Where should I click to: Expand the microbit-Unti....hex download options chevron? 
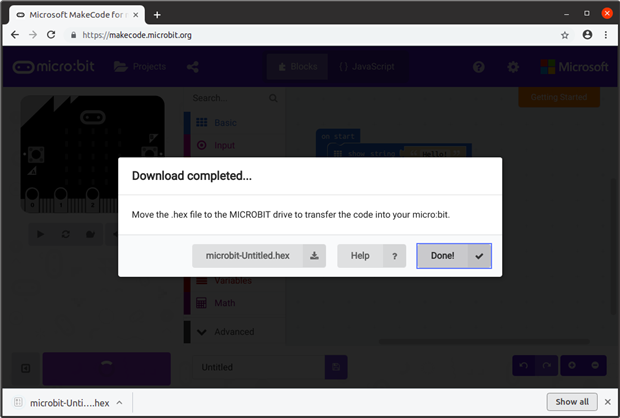[x=119, y=403]
